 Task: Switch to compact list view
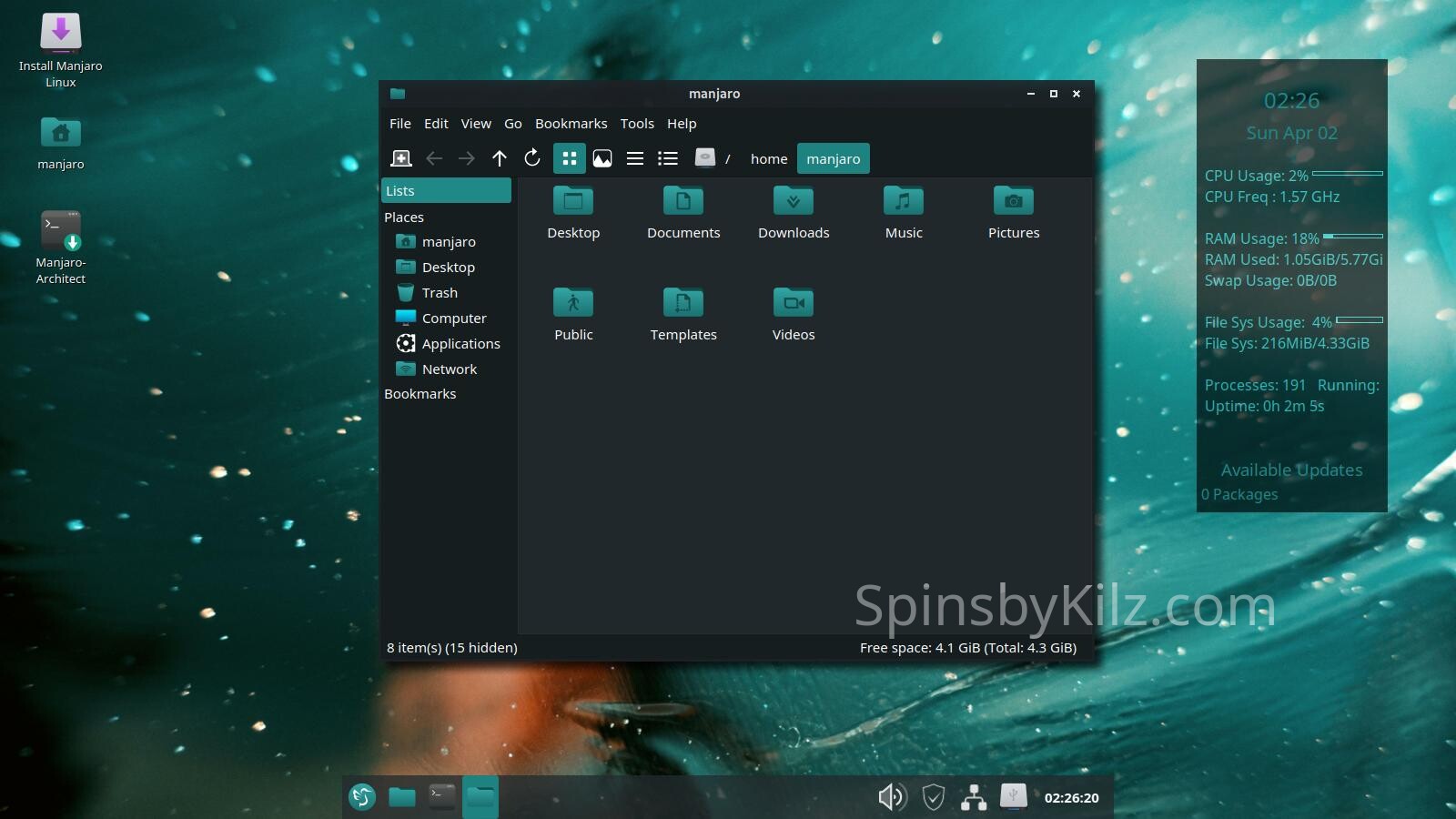click(x=635, y=158)
